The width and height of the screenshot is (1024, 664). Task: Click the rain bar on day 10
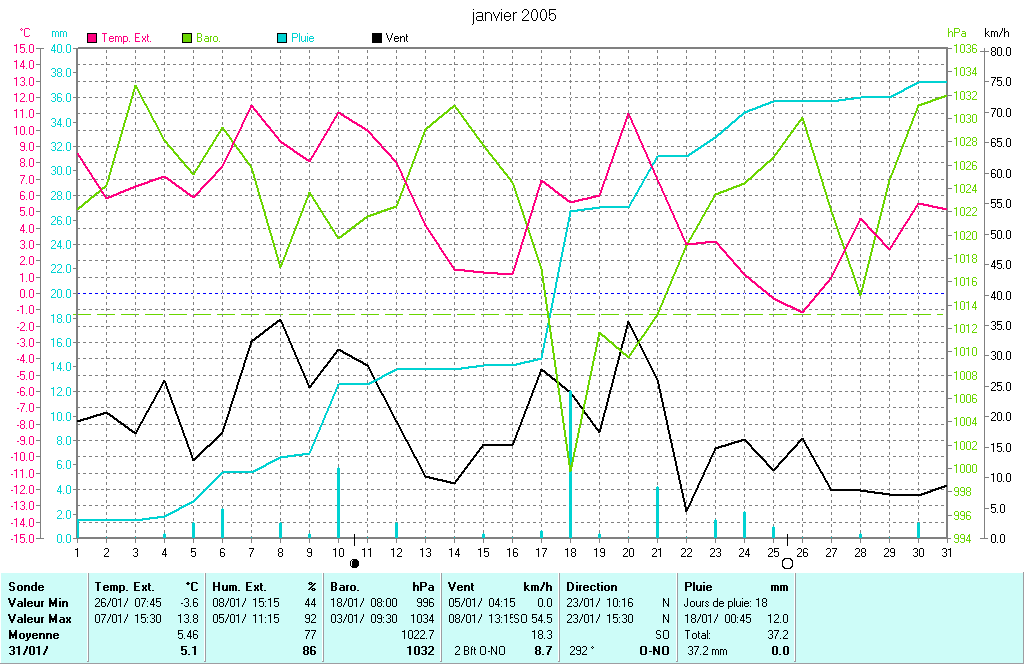tap(338, 502)
